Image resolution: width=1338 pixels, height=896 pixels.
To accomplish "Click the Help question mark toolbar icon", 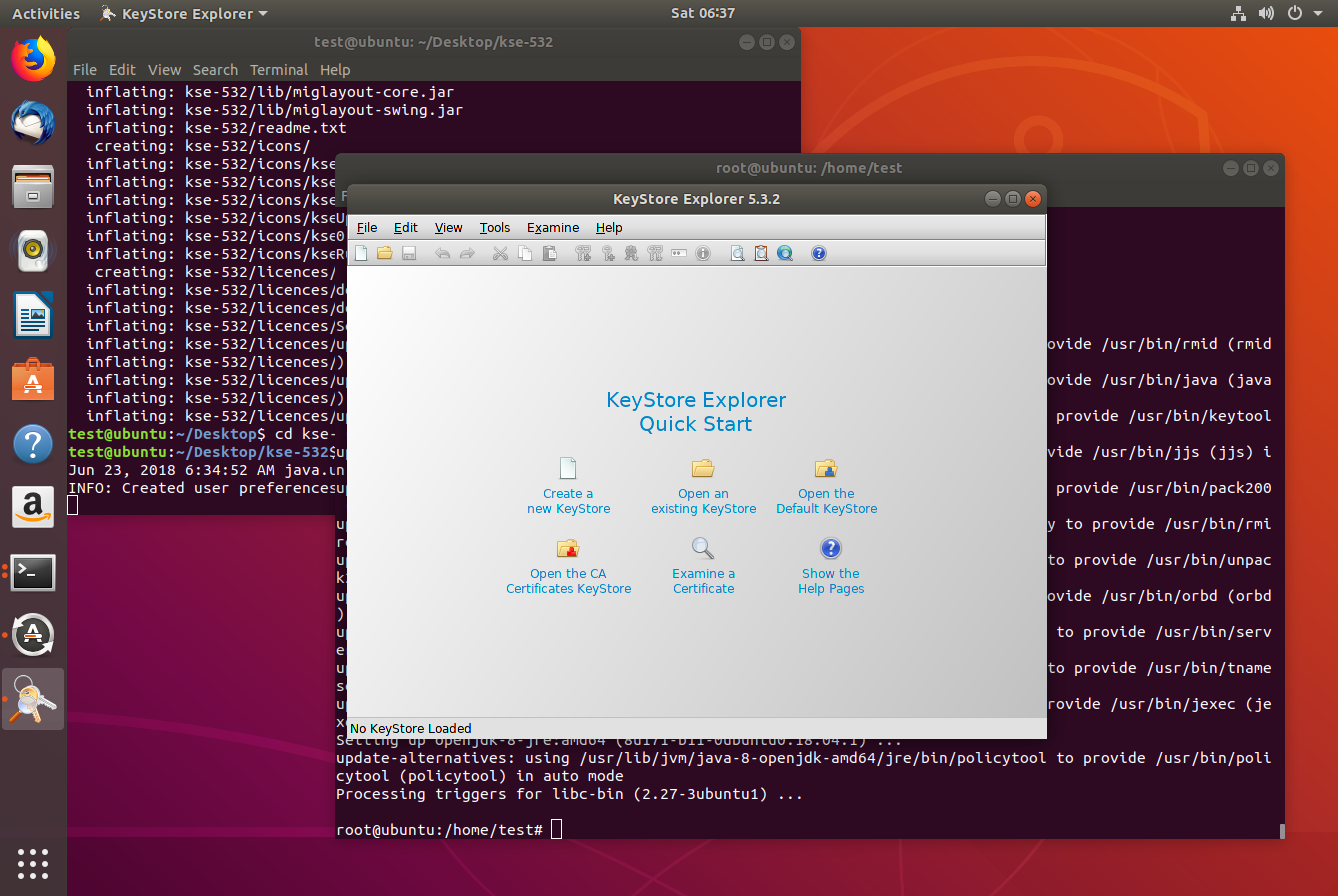I will pyautogui.click(x=818, y=253).
